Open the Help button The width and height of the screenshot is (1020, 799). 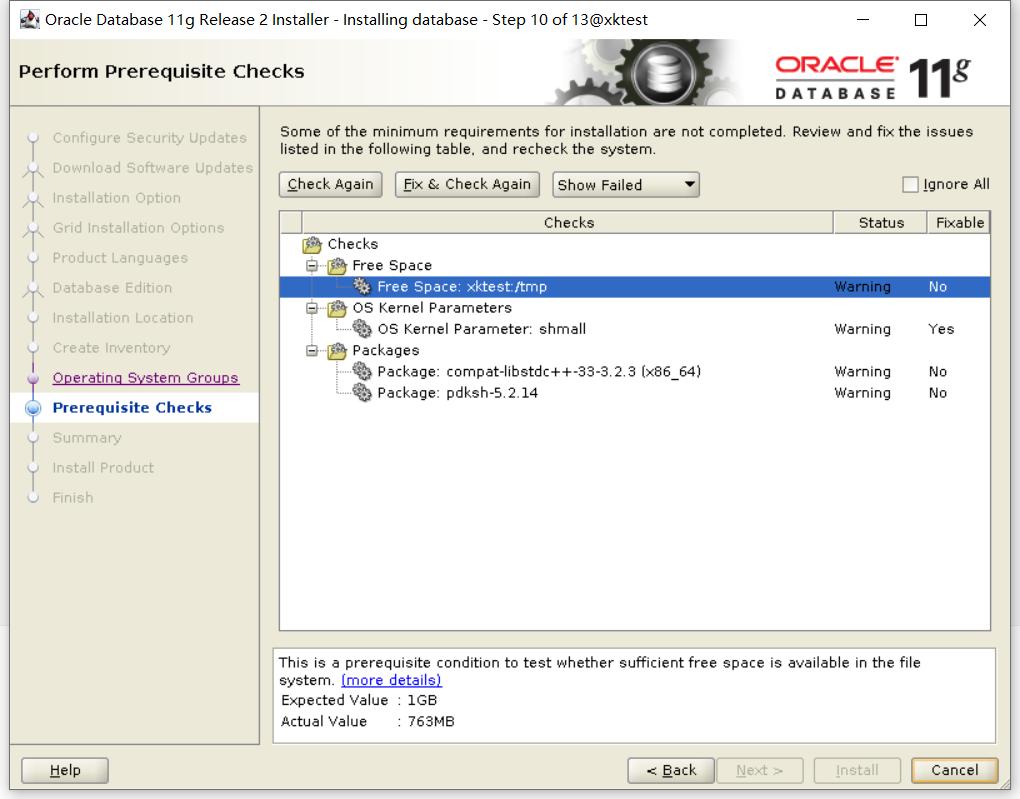(65, 770)
